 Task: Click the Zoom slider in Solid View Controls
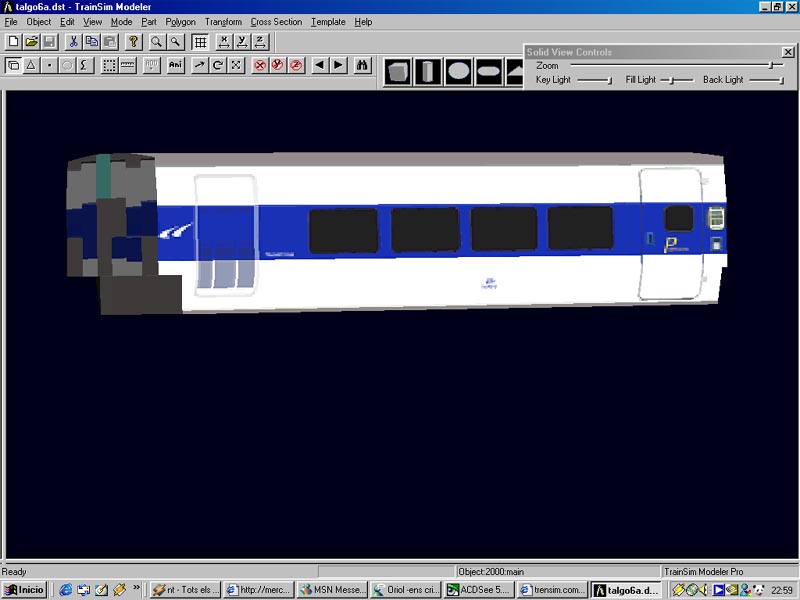tap(770, 65)
